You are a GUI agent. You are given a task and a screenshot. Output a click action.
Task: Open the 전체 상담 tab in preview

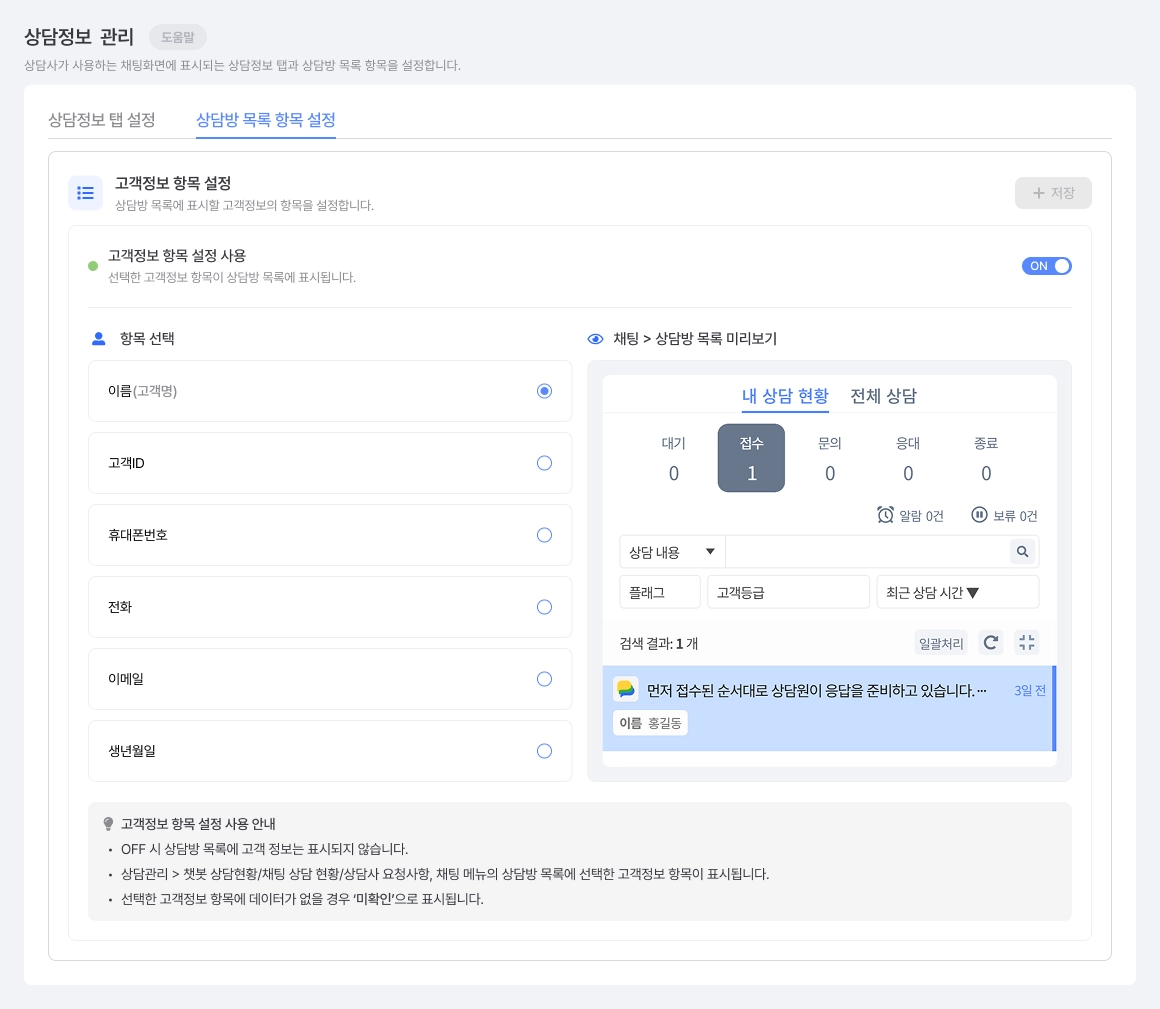(x=883, y=396)
